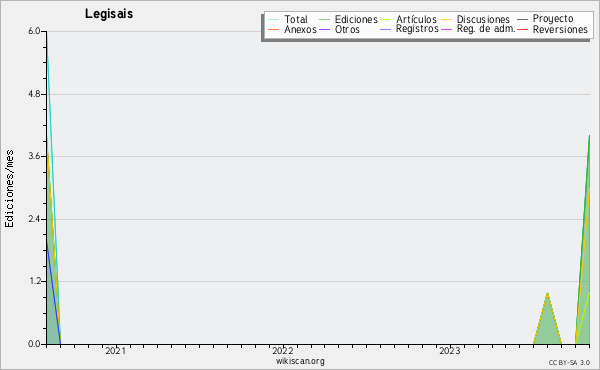This screenshot has height=370, width=600.
Task: Click the CC BY-SA 3.0 license text
Action: tap(569, 363)
